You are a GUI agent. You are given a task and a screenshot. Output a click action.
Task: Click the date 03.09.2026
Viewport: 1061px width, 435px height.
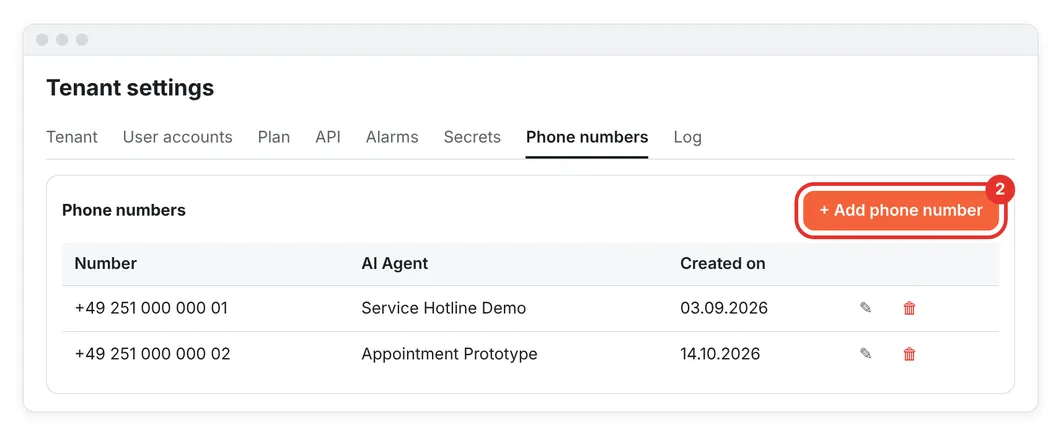coord(723,308)
